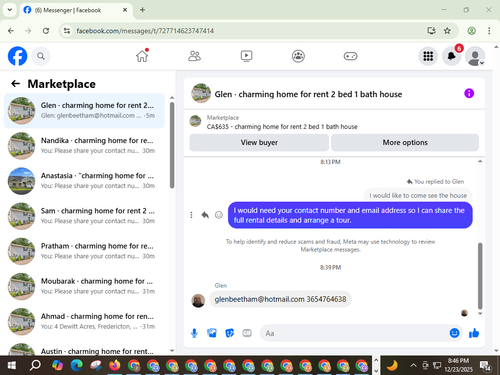
Task: Open Glen conversation in Marketplace list
Action: click(84, 111)
